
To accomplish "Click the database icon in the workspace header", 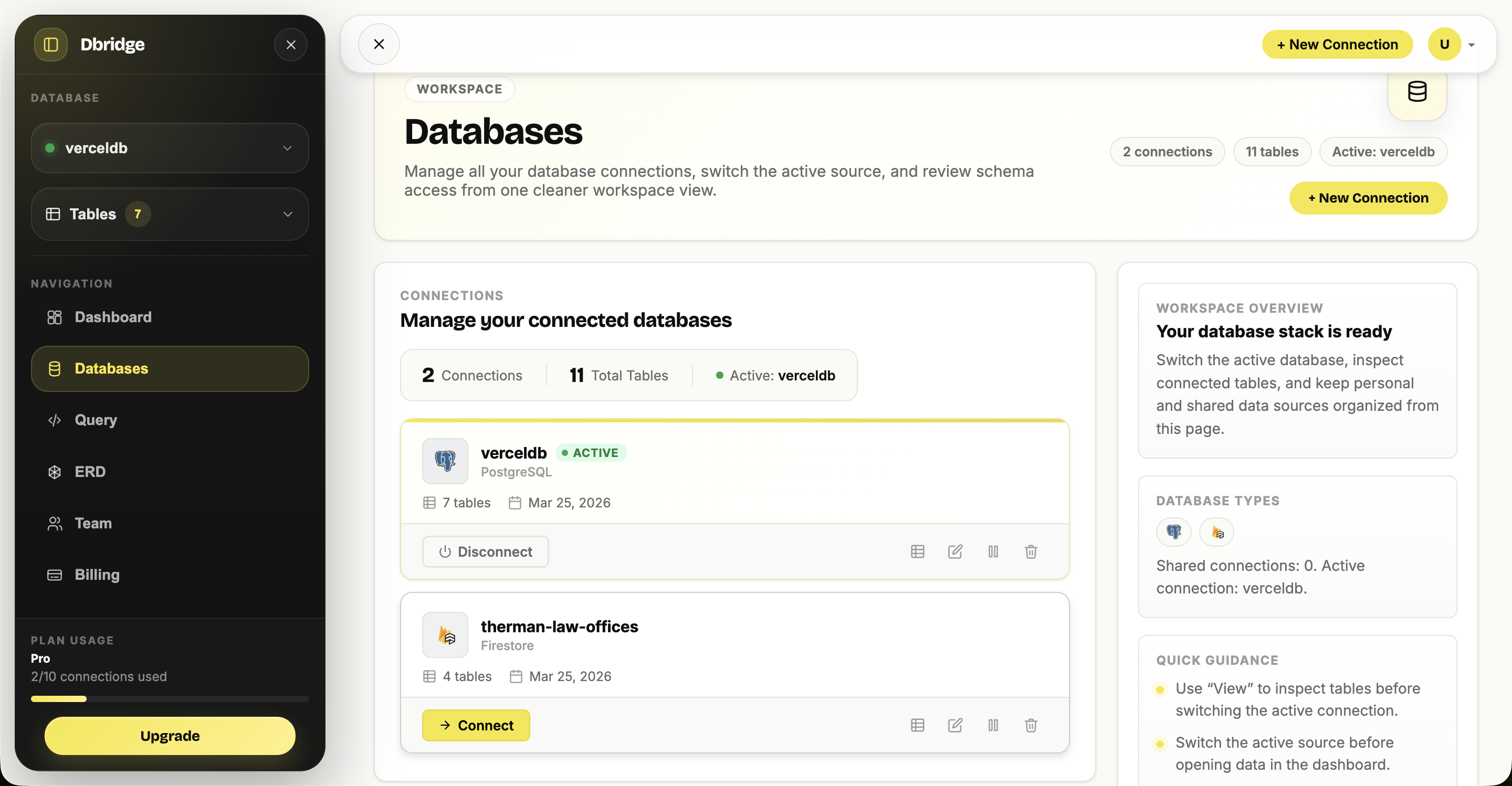I will point(1417,91).
